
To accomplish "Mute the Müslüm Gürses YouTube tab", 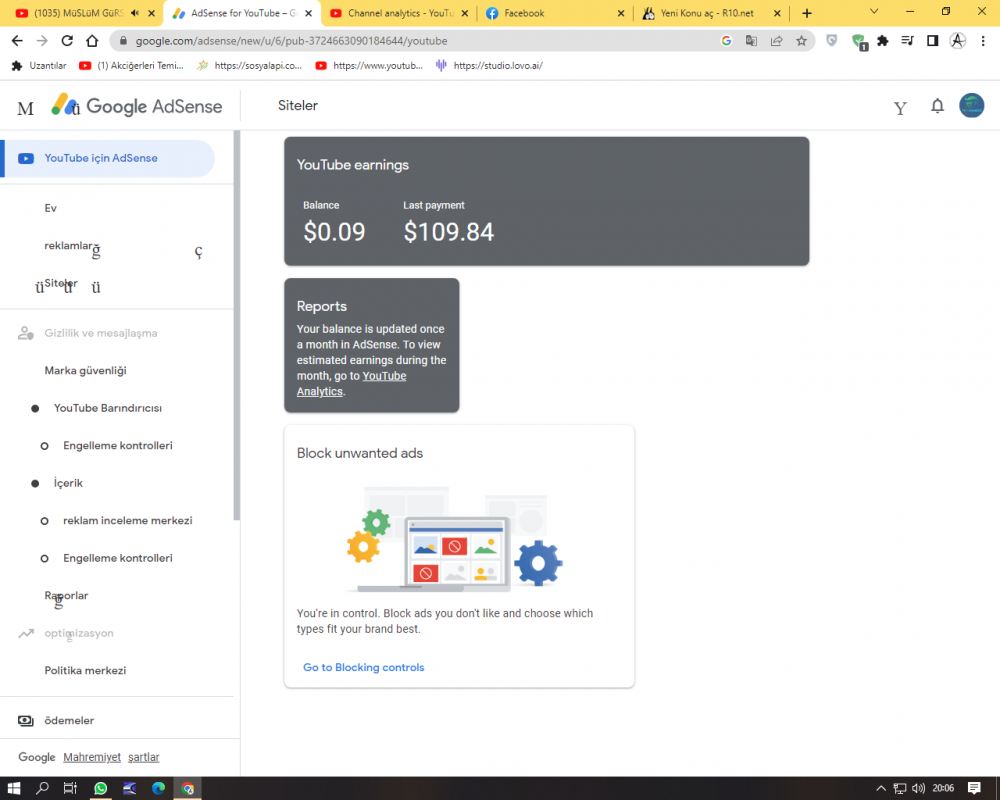I will 135,13.
